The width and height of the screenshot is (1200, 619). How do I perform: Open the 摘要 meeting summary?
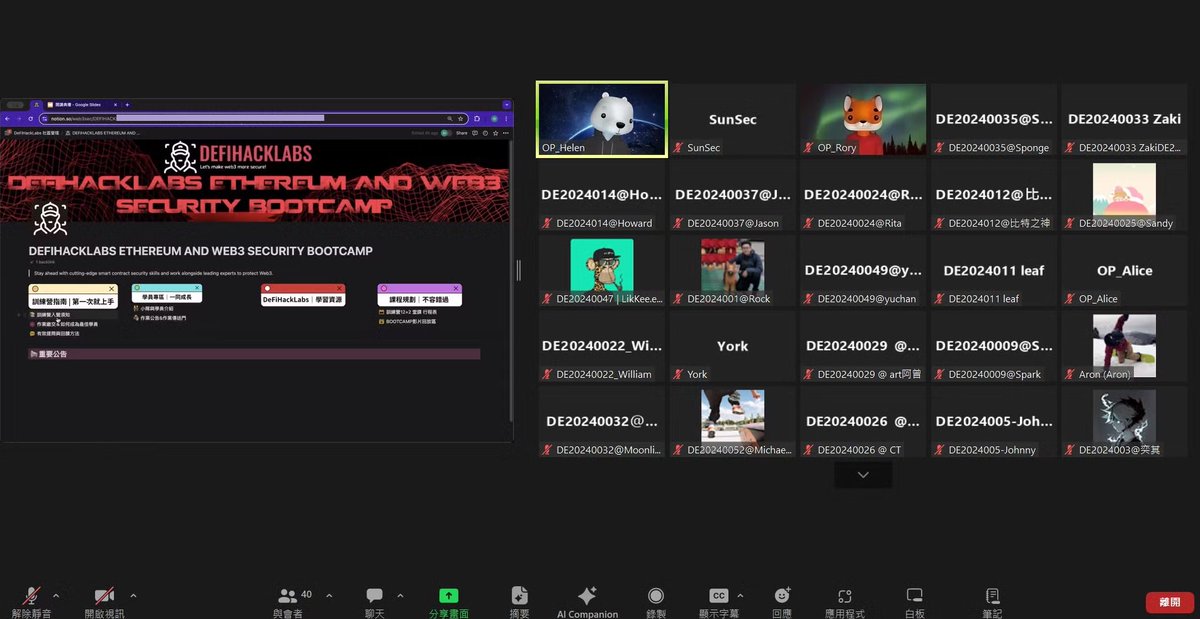[519, 602]
